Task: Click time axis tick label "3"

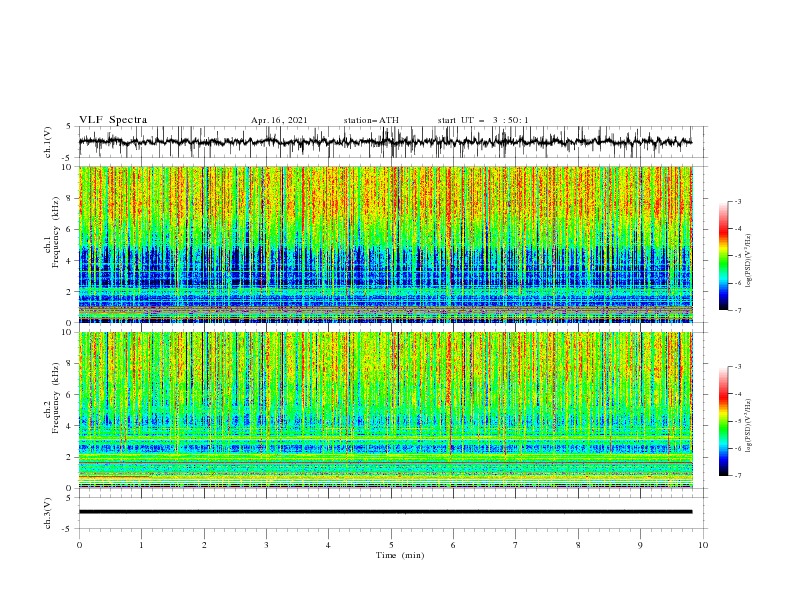Action: click(266, 545)
